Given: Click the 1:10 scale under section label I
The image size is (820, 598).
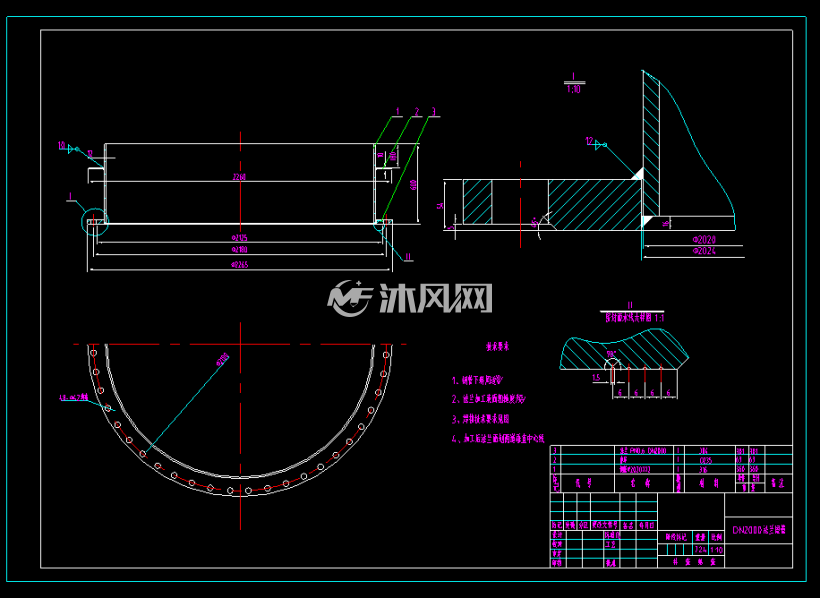Looking at the screenshot, I should (x=574, y=89).
